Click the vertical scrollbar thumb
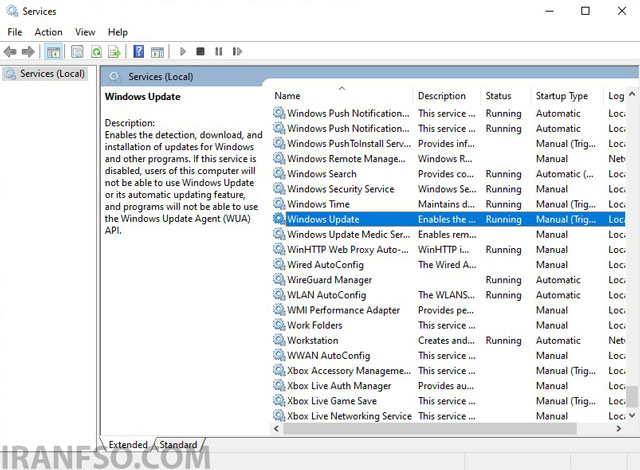 (632, 396)
